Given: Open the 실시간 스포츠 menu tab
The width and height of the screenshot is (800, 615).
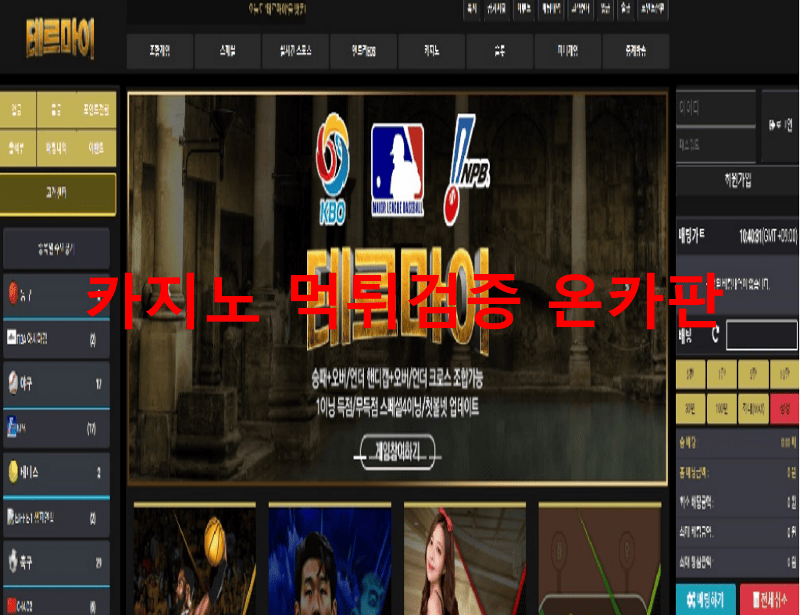Looking at the screenshot, I should 295,51.
